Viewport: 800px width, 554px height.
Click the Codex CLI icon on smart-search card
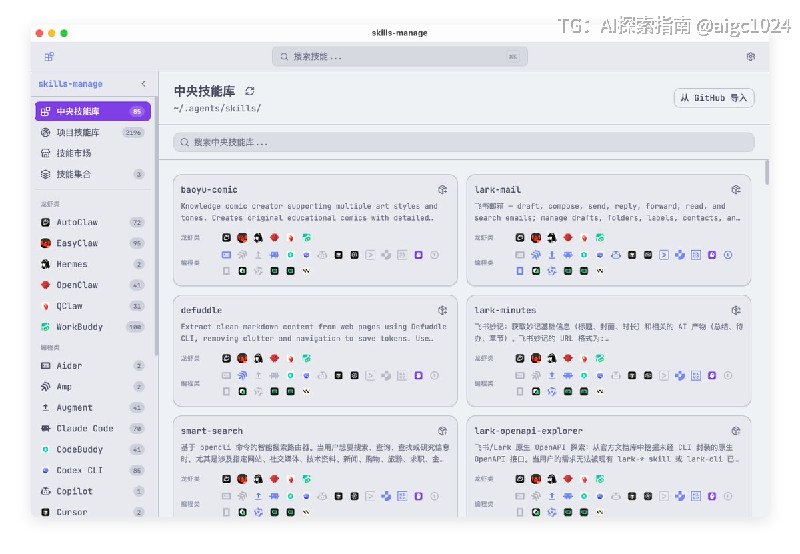[306, 496]
